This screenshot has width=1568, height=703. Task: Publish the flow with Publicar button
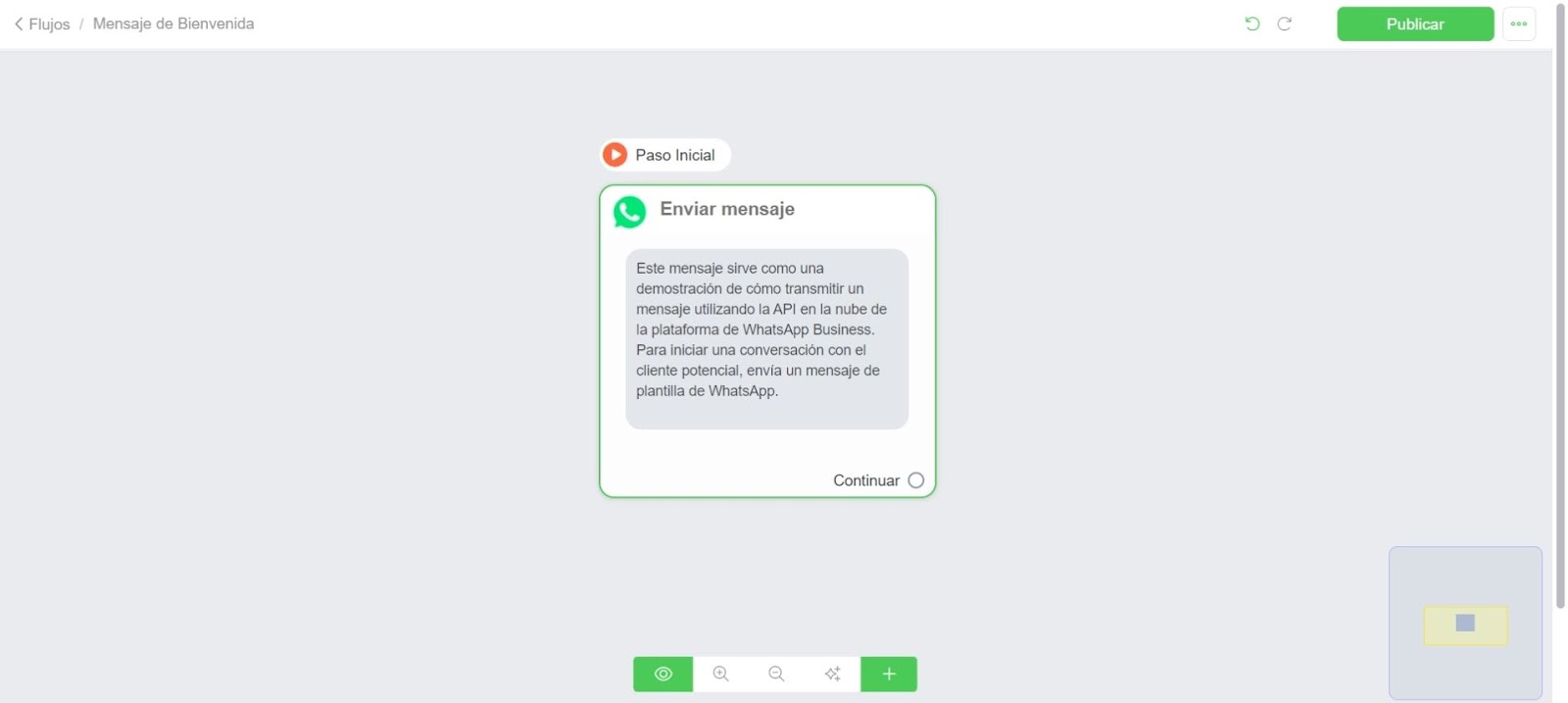point(1415,24)
